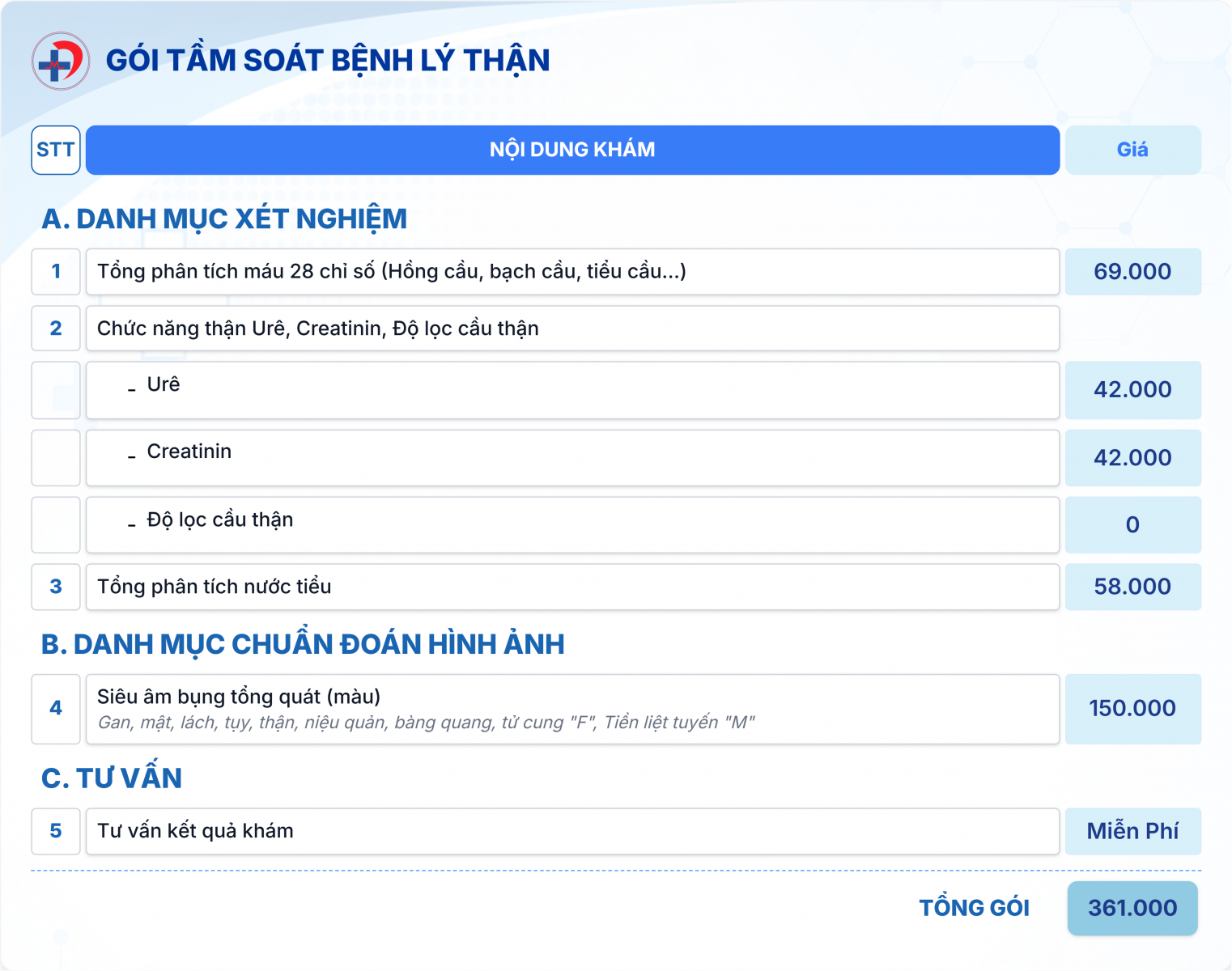The width and height of the screenshot is (1232, 971).
Task: Click the Urê sub-item row
Action: click(x=572, y=390)
